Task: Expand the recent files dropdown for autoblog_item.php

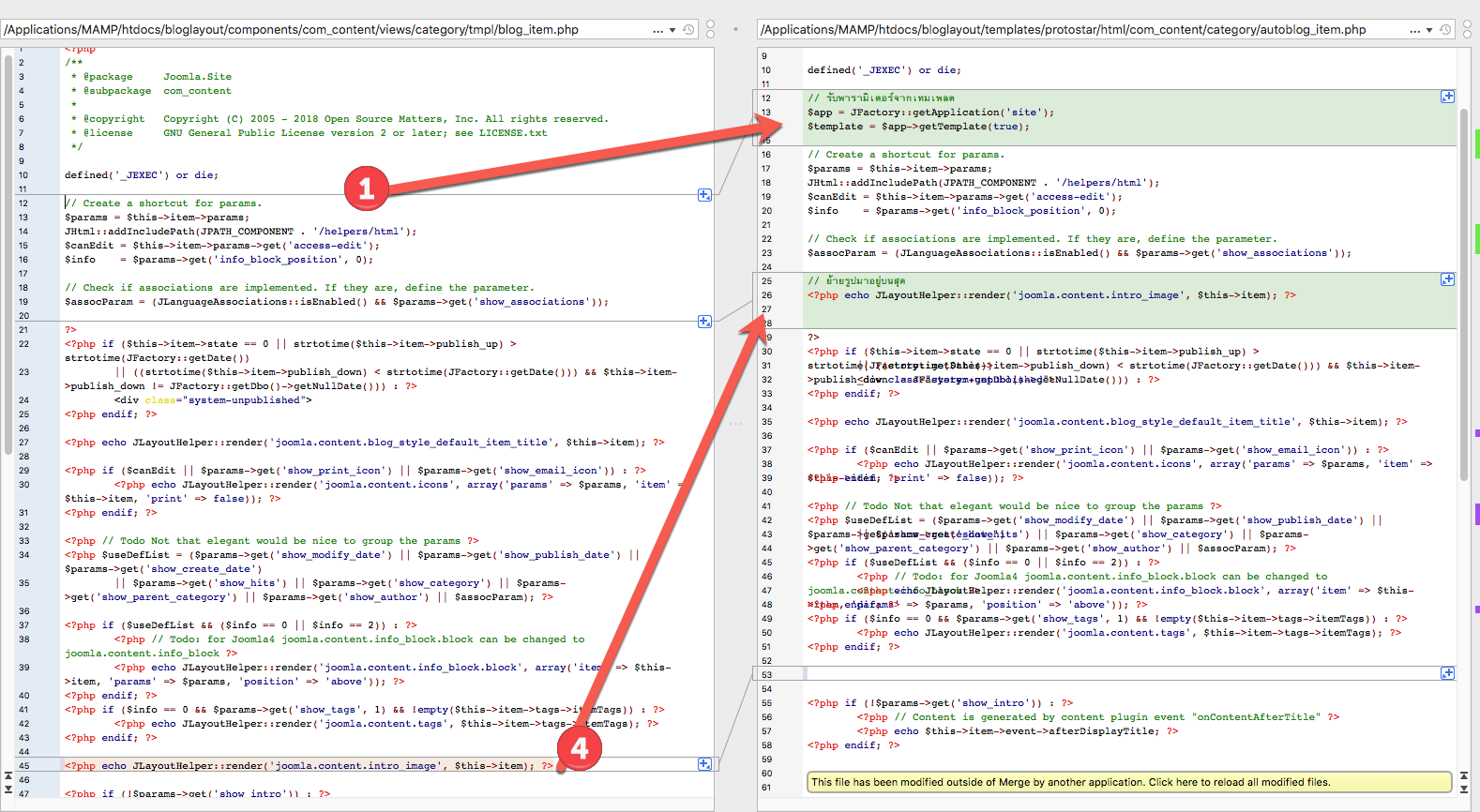Action: point(1429,30)
